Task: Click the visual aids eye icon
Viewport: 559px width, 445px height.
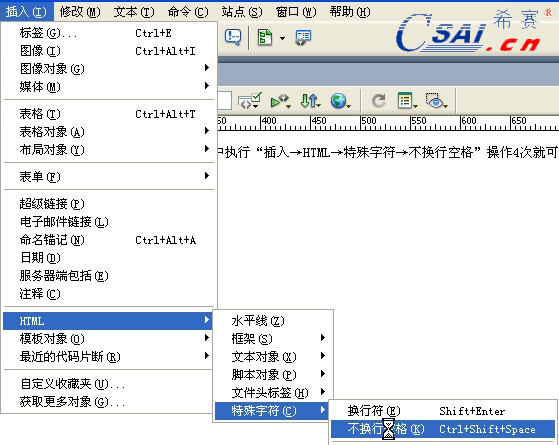Action: click(x=436, y=101)
